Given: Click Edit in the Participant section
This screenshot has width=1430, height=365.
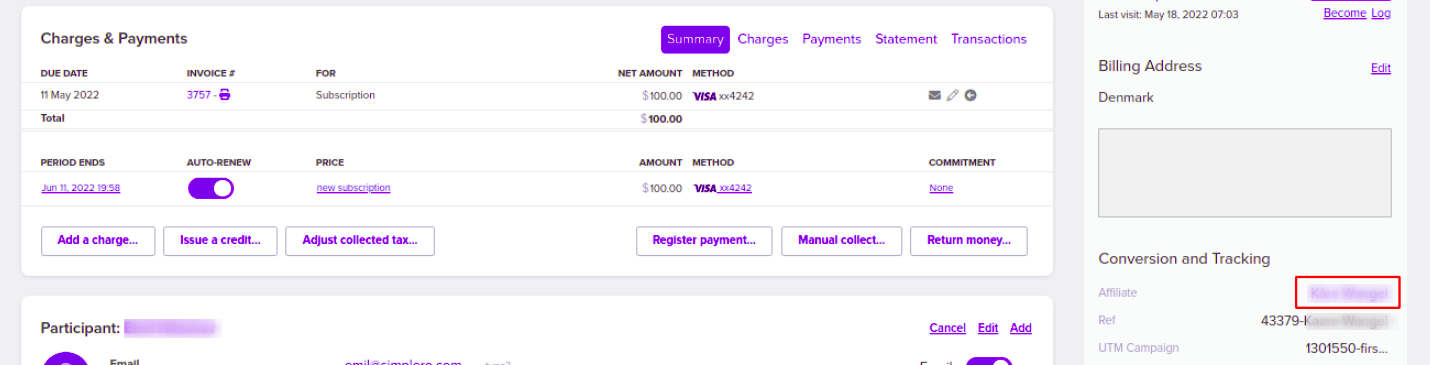Looking at the screenshot, I should pyautogui.click(x=988, y=328).
